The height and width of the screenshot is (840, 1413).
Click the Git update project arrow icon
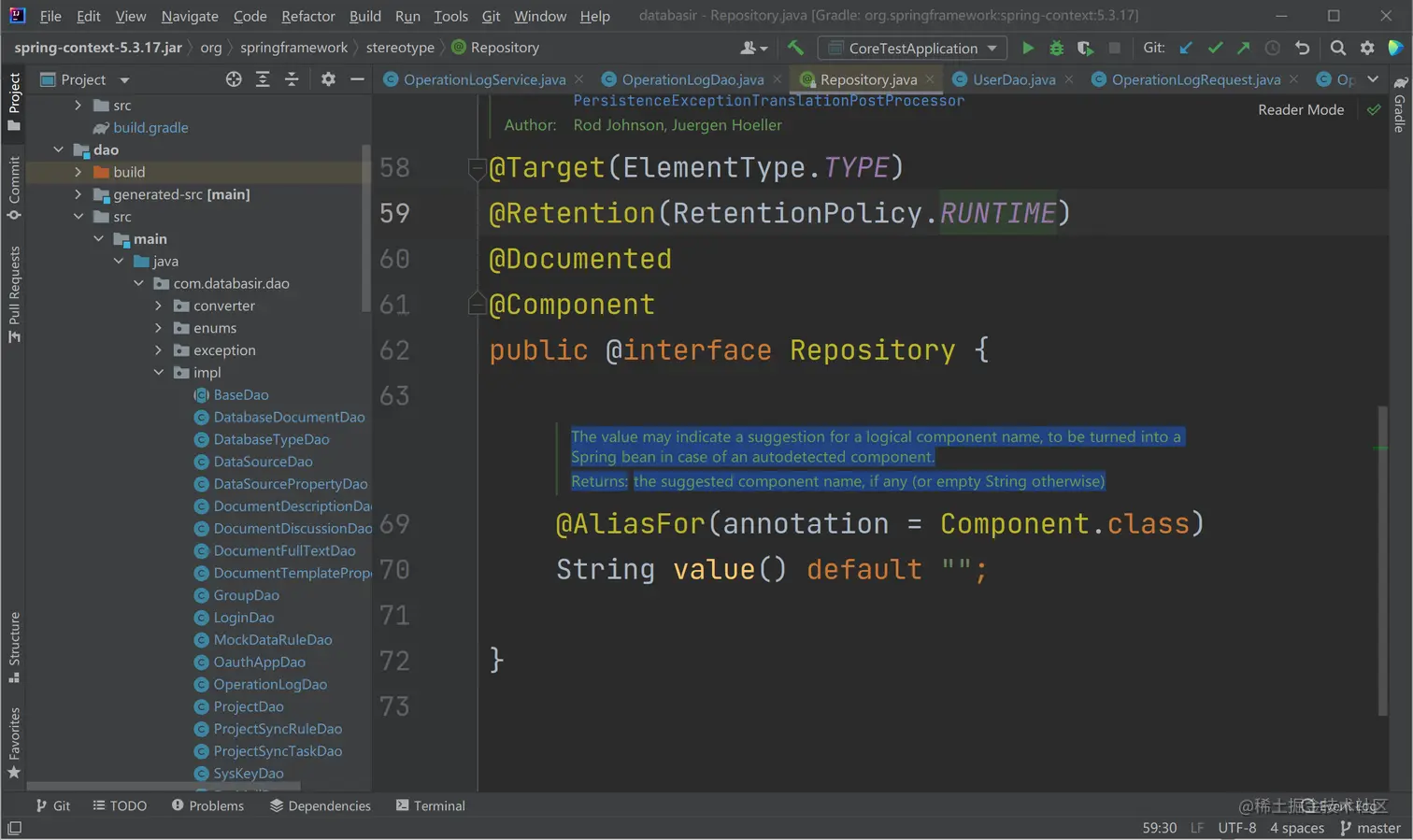(x=1186, y=48)
